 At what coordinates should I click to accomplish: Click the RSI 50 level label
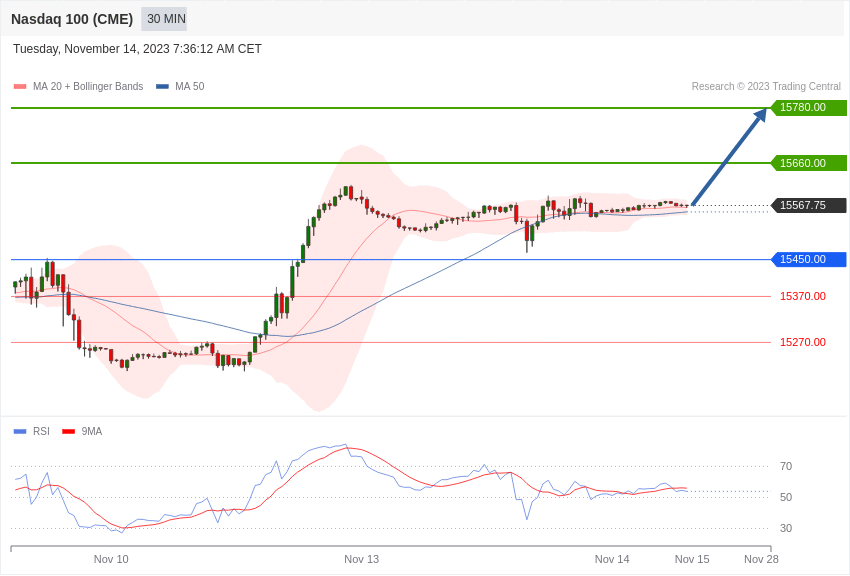(786, 497)
